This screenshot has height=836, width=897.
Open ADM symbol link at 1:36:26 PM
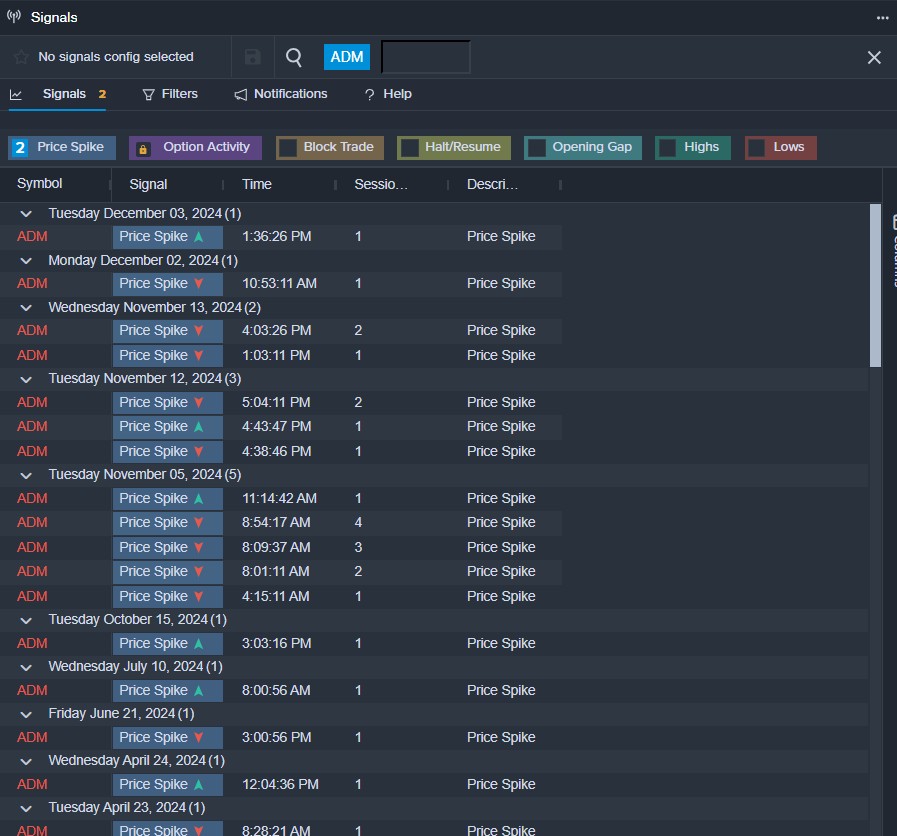pos(32,237)
